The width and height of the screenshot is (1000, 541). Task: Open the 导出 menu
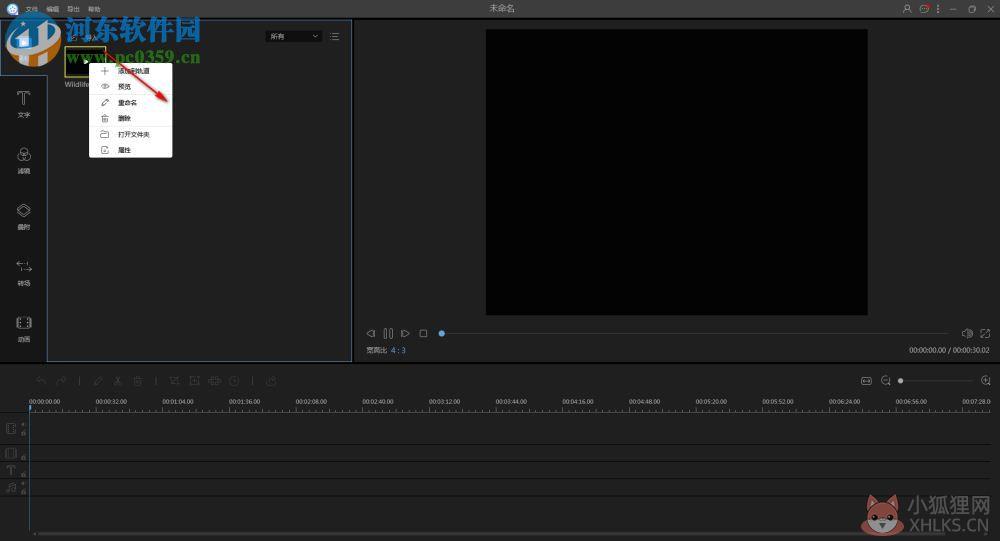73,9
